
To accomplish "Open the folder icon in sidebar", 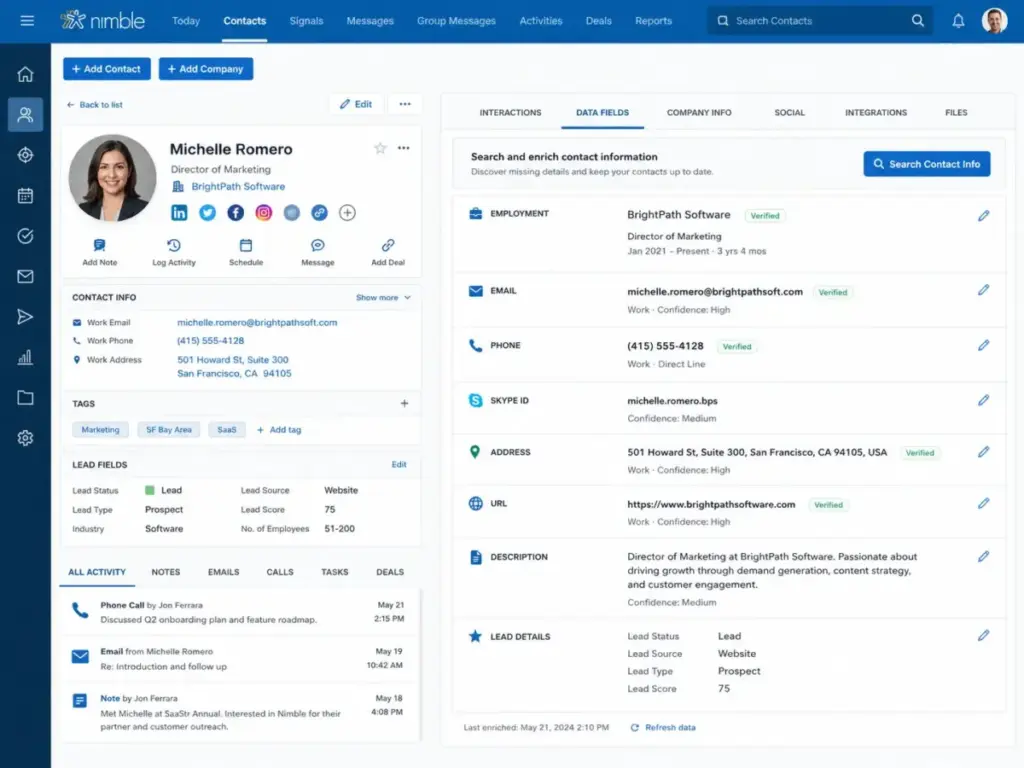I will coord(25,398).
